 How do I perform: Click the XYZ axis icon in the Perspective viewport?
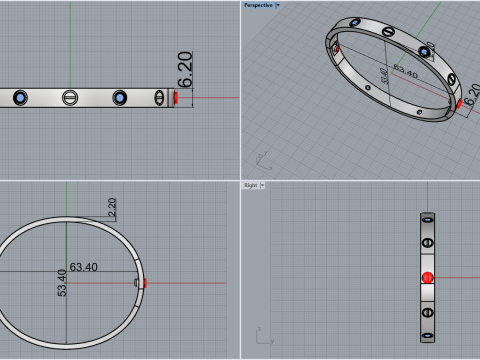pyautogui.click(x=264, y=161)
